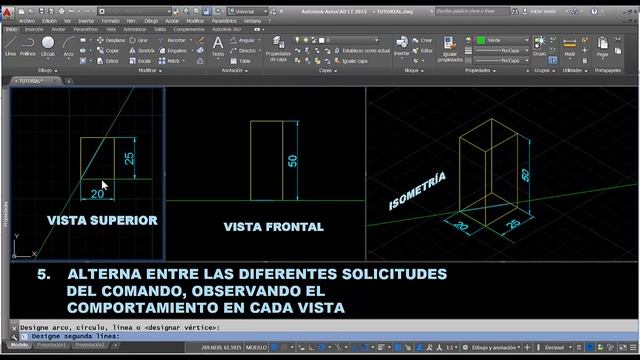Click the plot (print) icon in quick access
Viewport: 640px width, 360px height.
(61, 11)
